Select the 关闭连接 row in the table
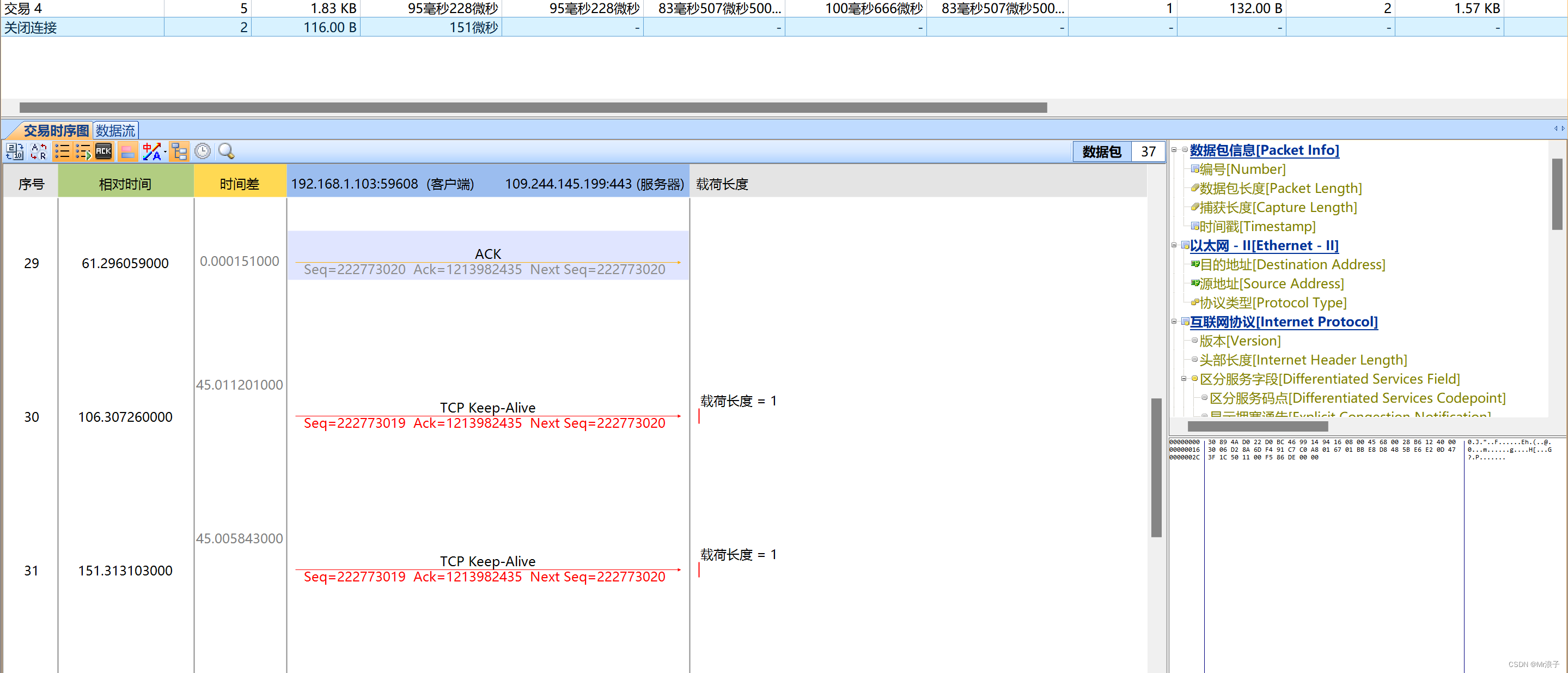Screen dimensions: 1568x673 (x=31, y=27)
